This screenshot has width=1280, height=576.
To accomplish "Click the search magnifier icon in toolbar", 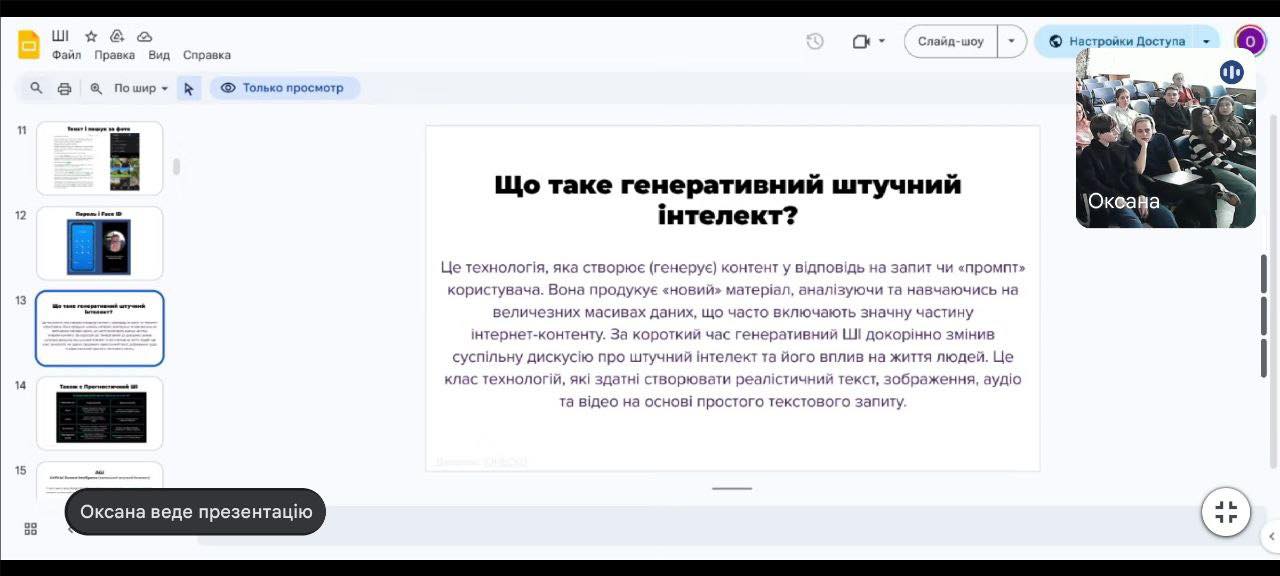I will pos(36,88).
